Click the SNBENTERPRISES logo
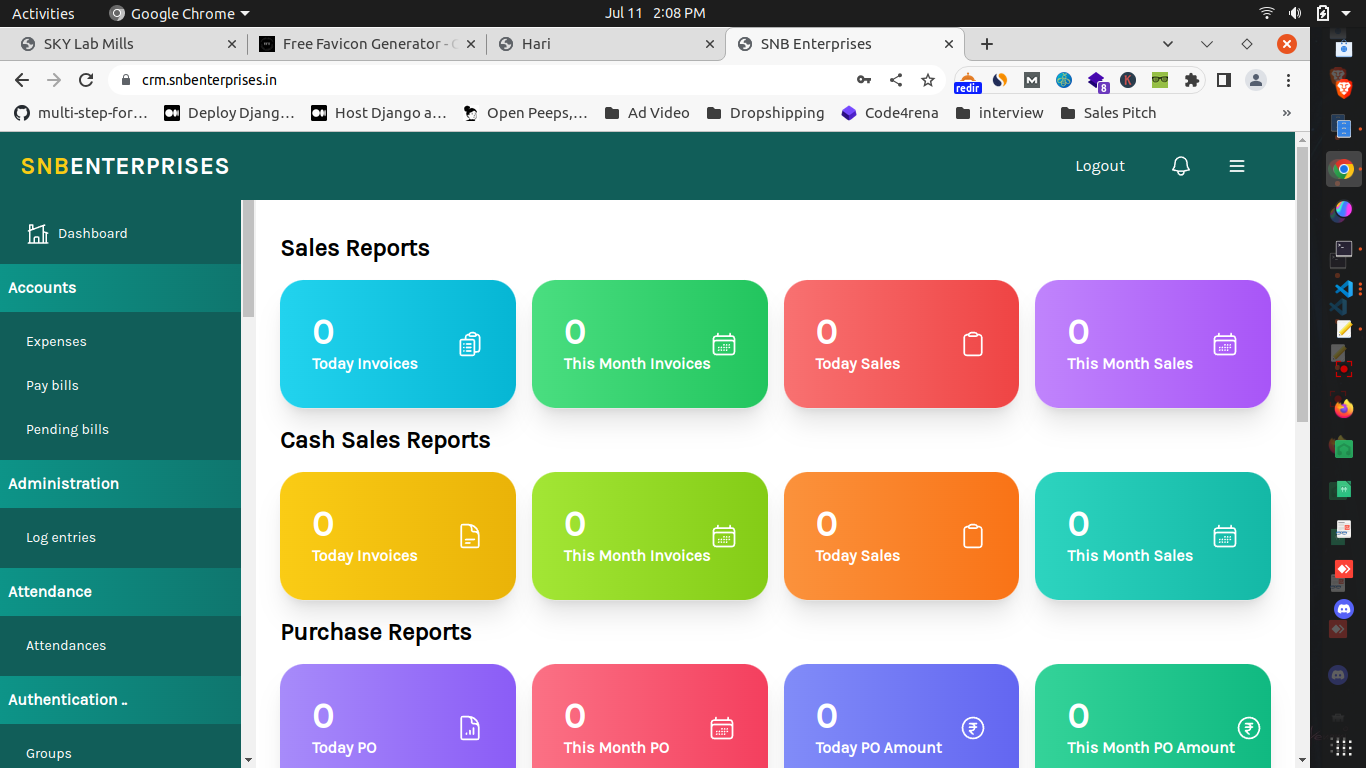Image resolution: width=1366 pixels, height=768 pixels. click(x=125, y=166)
